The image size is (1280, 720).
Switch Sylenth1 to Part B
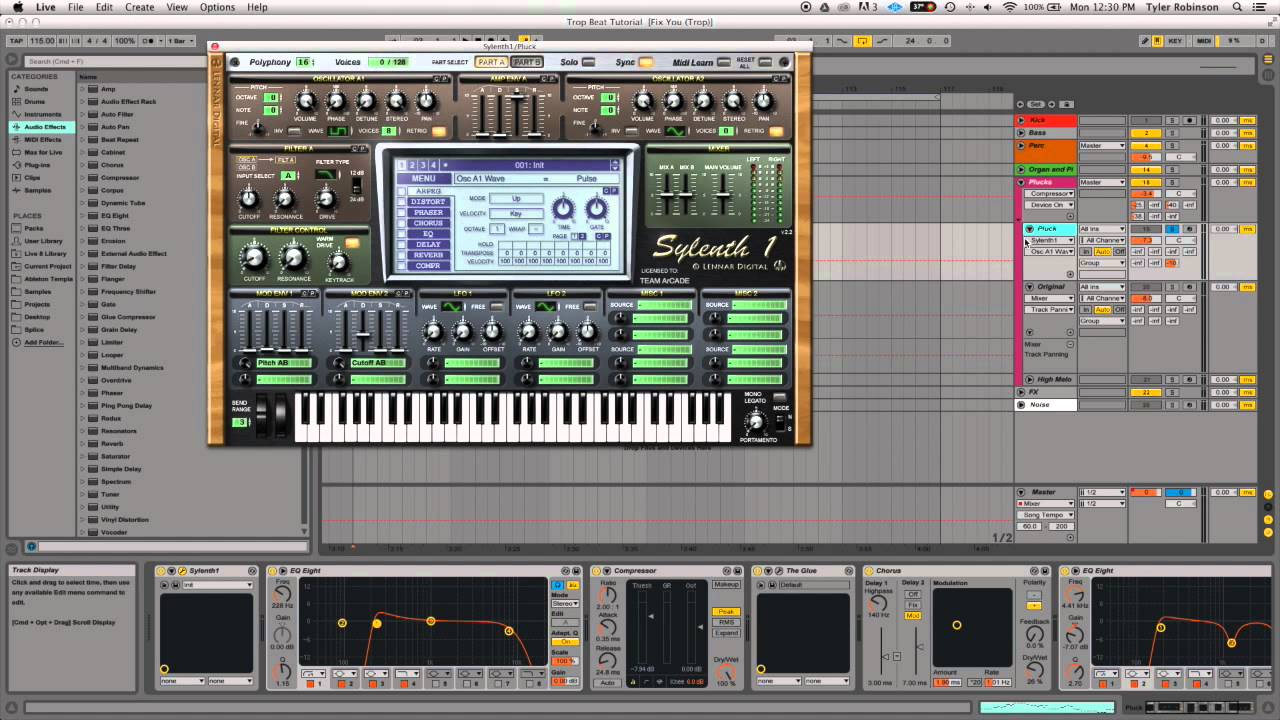527,62
